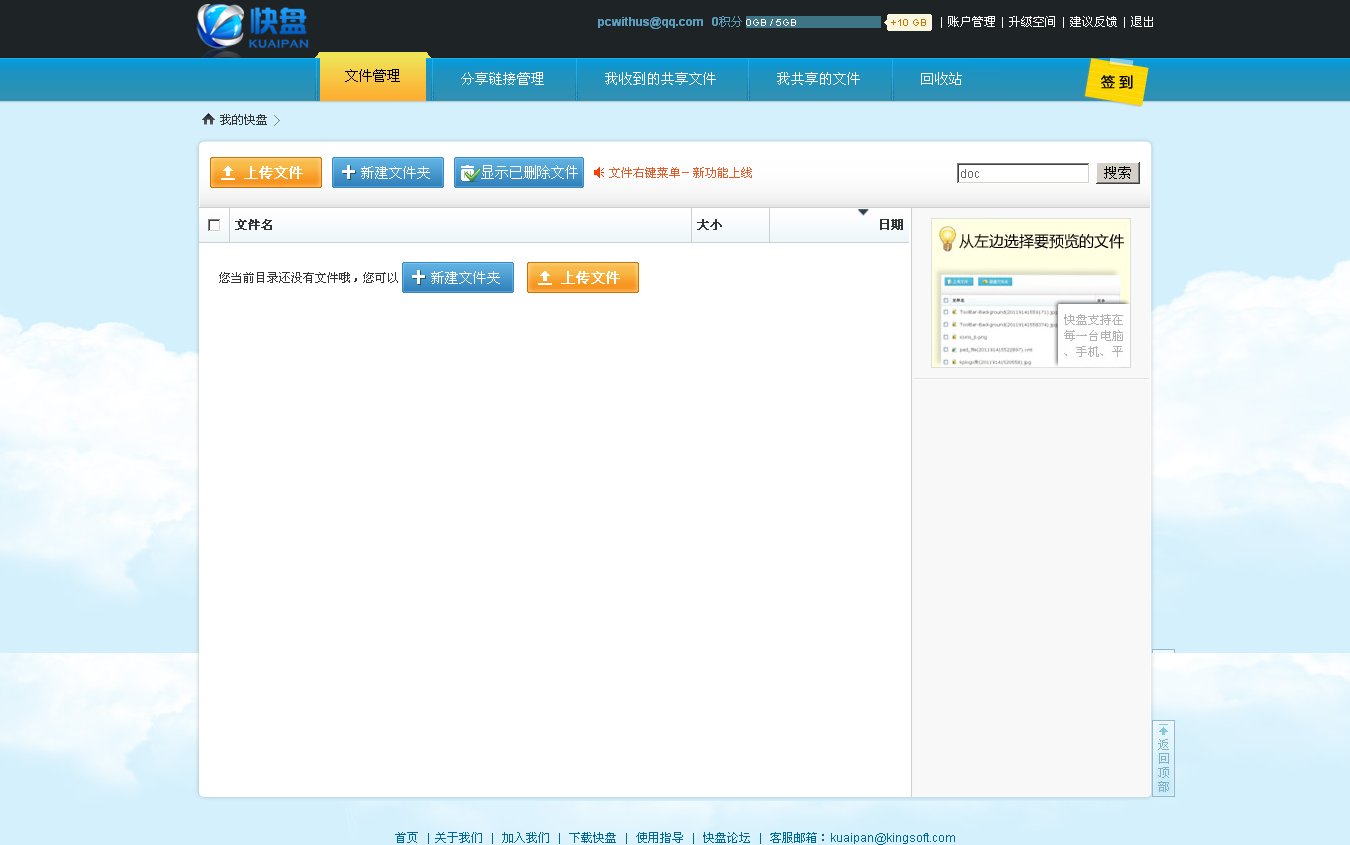Image resolution: width=1350 pixels, height=845 pixels.
Task: Click the top toolbar 新建文件夹 button
Action: click(388, 172)
